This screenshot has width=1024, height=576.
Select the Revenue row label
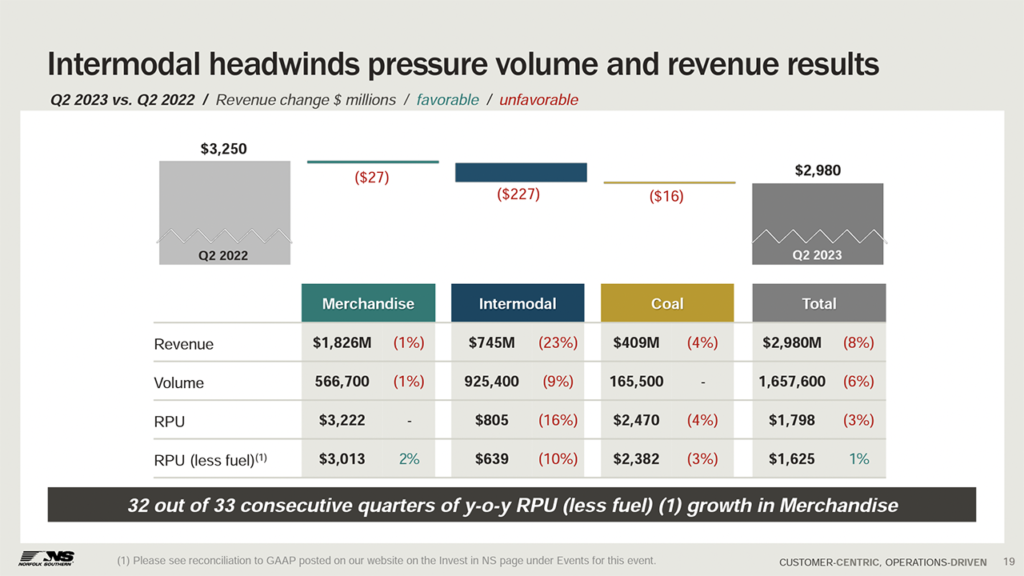(184, 344)
